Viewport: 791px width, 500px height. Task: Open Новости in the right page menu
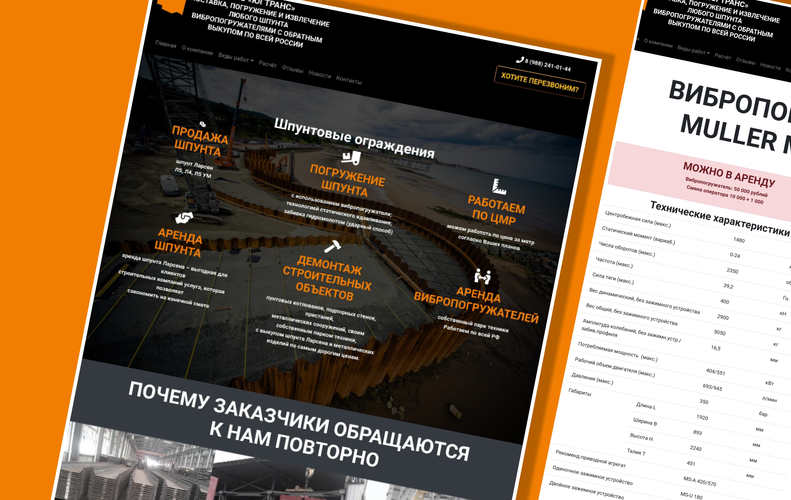point(770,67)
